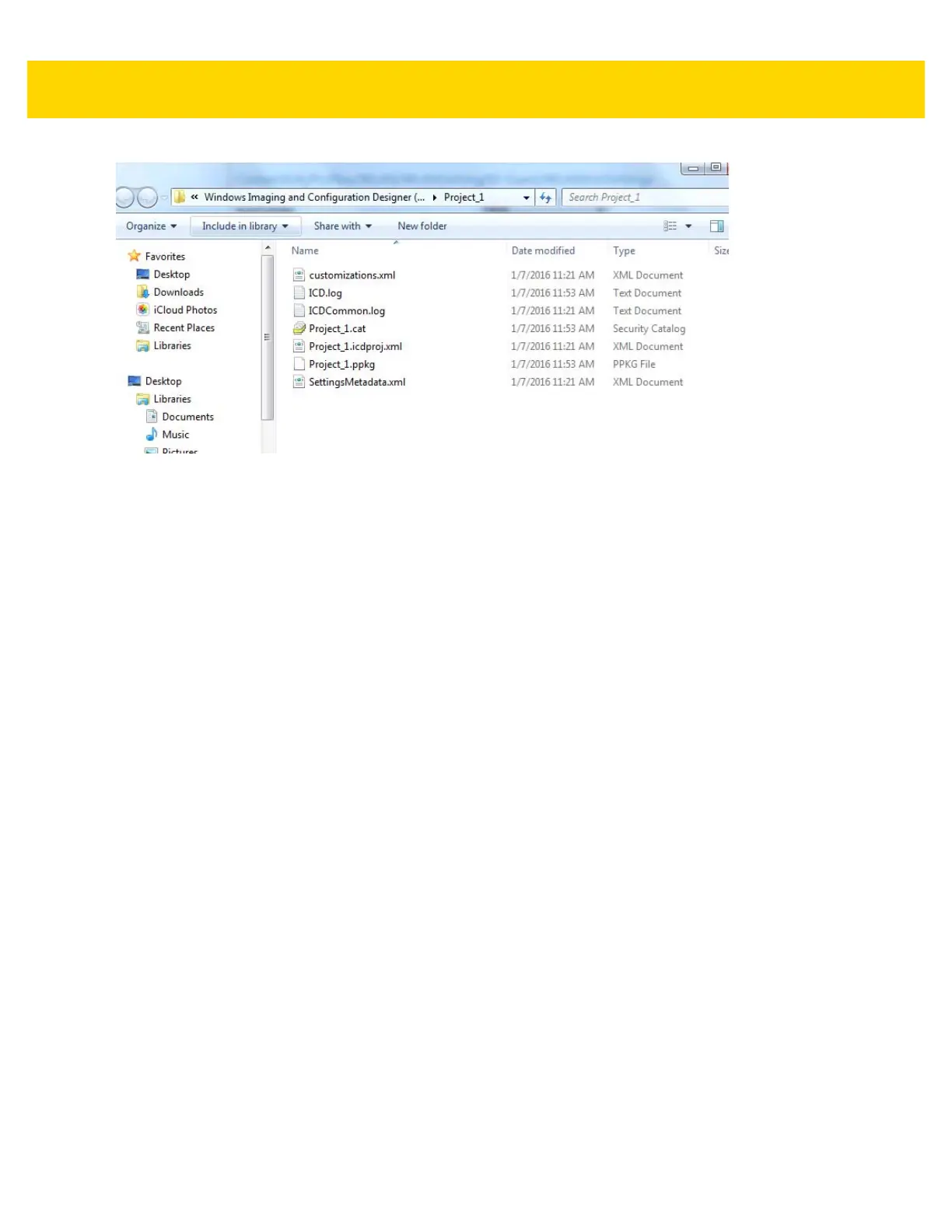
Task: Click the Project_1 breadcrumb segment
Action: [464, 198]
